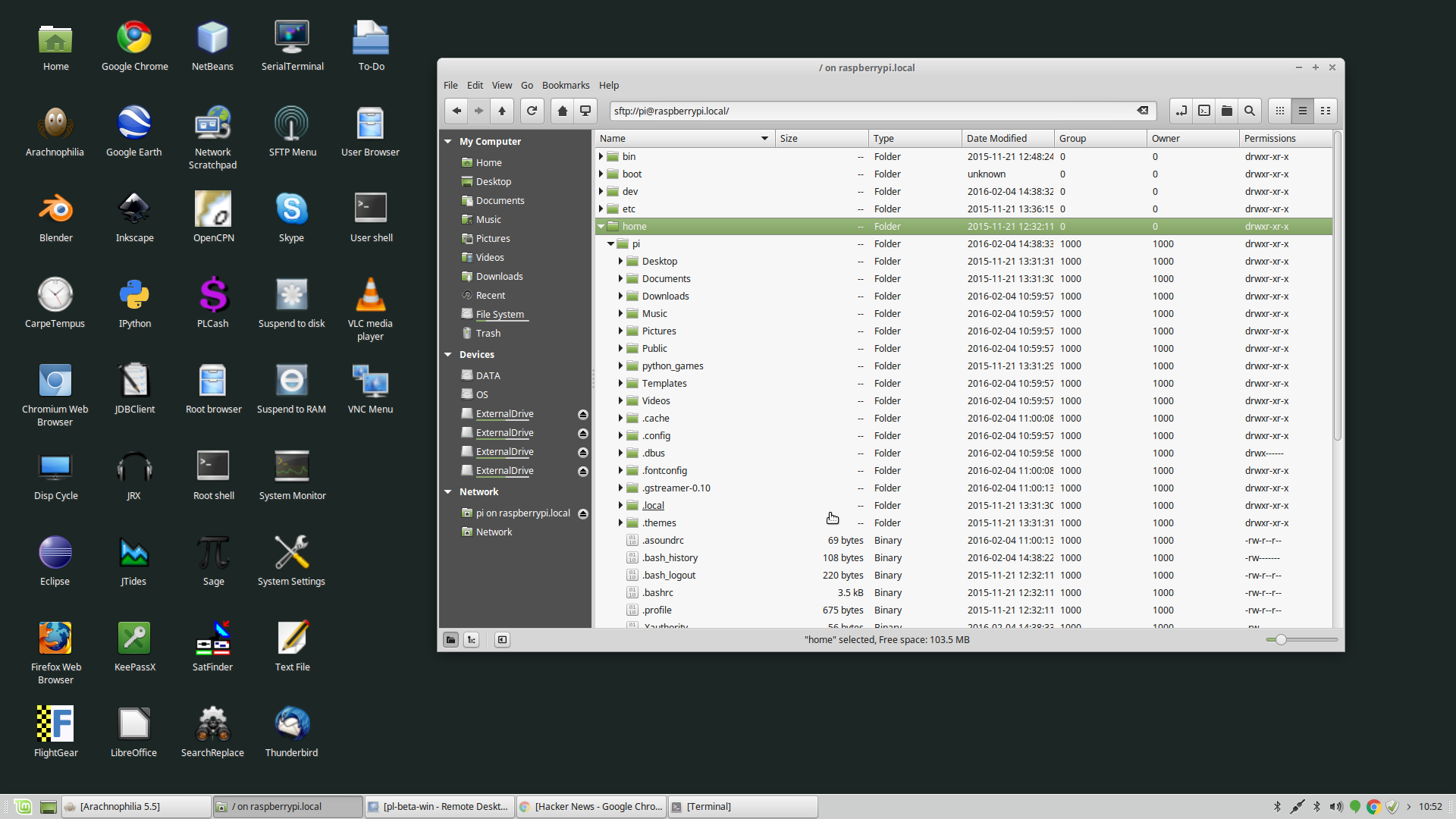Screen dimensions: 1456x819
Task: Go up to parent folder
Action: click(501, 111)
